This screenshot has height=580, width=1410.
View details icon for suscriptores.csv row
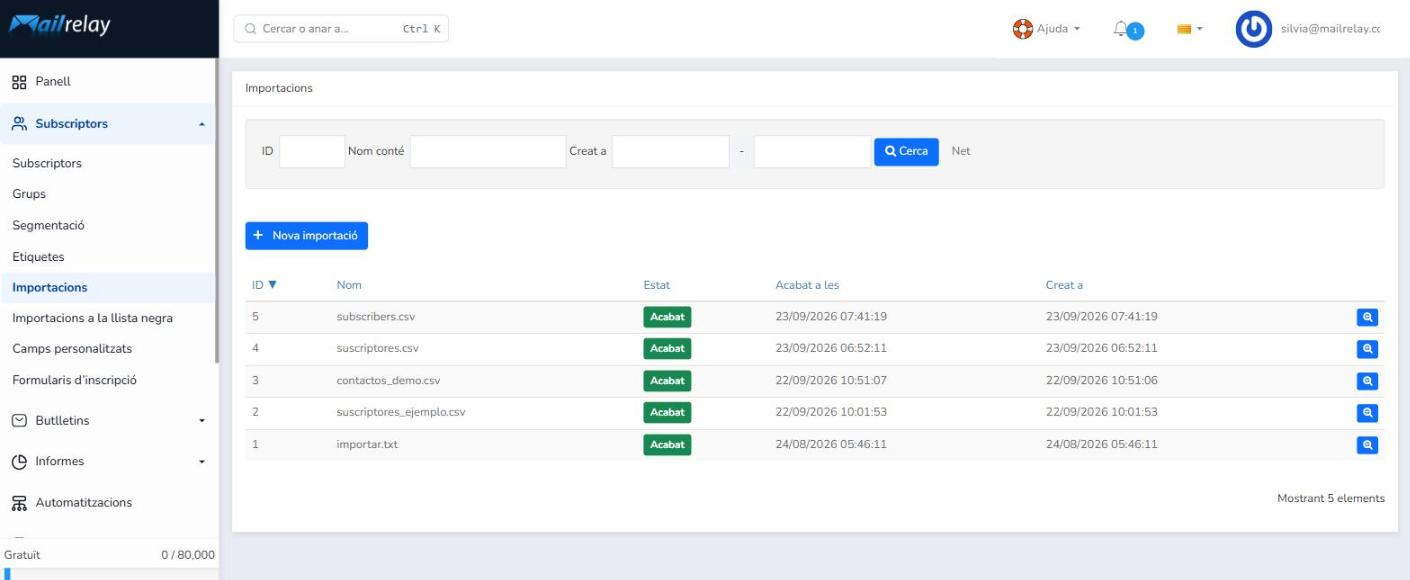1367,349
